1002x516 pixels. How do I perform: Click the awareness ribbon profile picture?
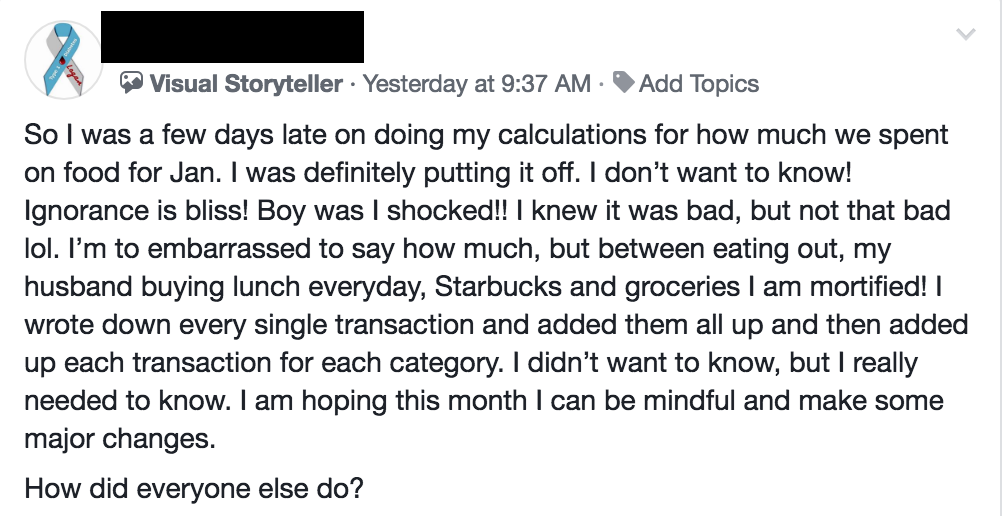click(63, 59)
